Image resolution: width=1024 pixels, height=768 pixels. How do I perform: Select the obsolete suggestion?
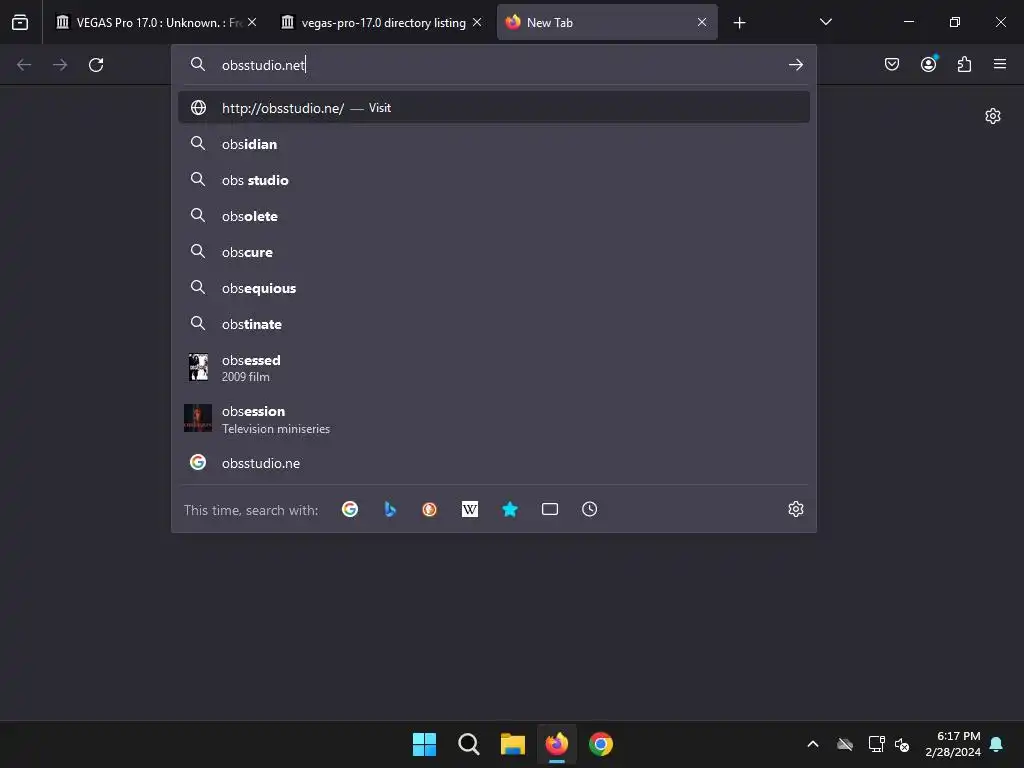[494, 216]
